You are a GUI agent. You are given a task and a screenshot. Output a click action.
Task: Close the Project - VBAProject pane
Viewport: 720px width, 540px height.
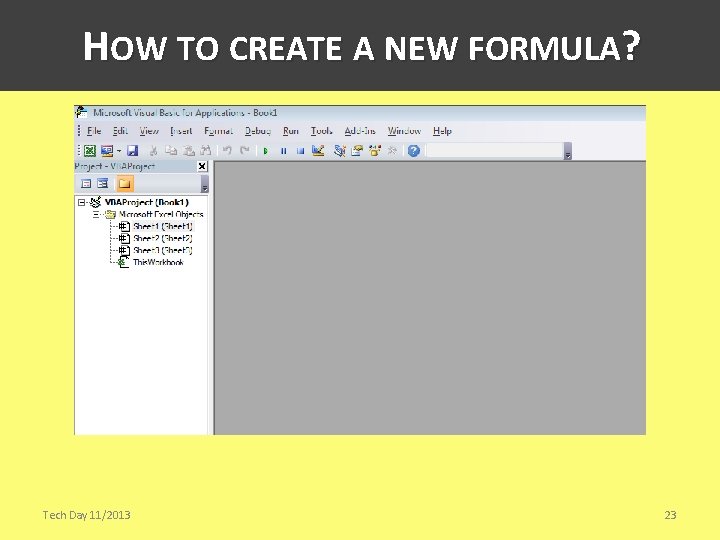202,166
